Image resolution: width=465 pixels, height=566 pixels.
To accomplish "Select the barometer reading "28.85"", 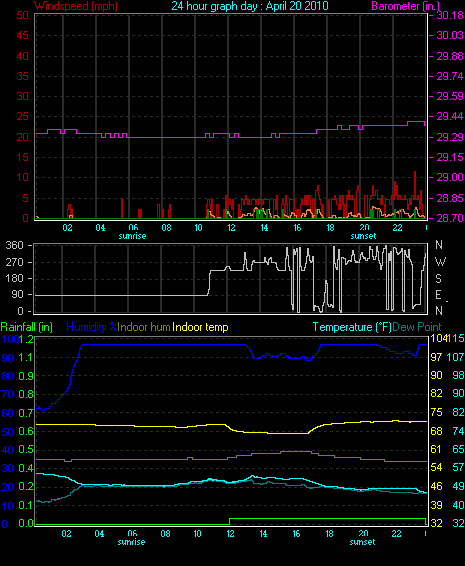I will 450,198.
